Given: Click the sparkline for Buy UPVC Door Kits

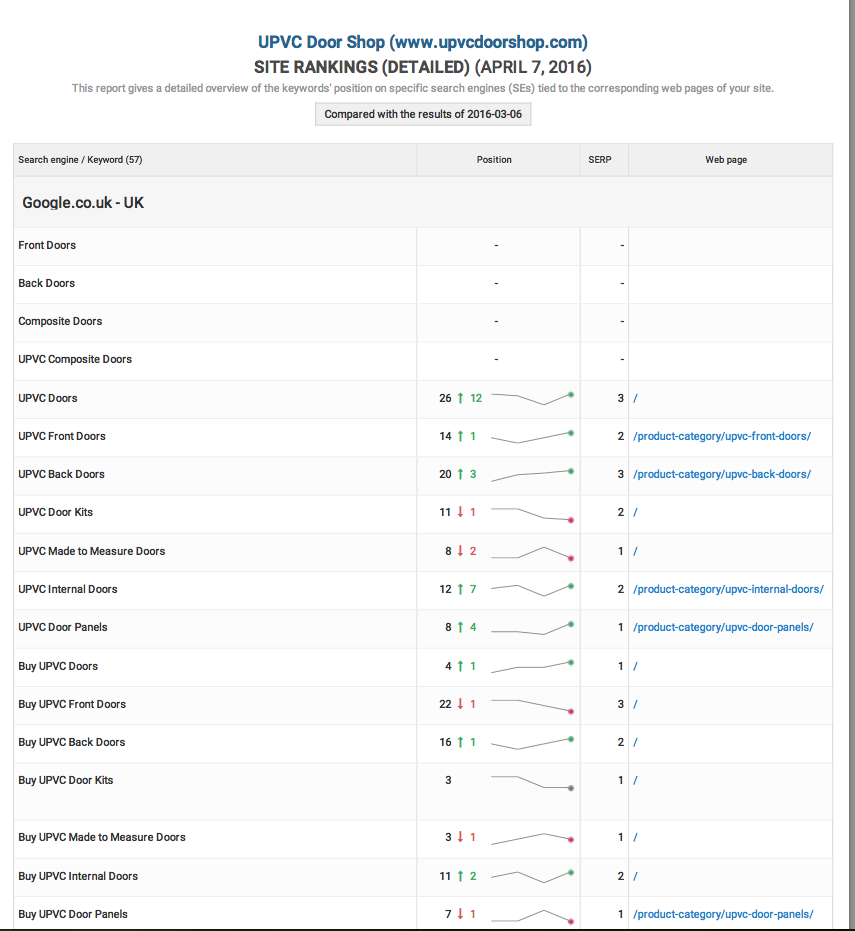Looking at the screenshot, I should click(x=533, y=782).
